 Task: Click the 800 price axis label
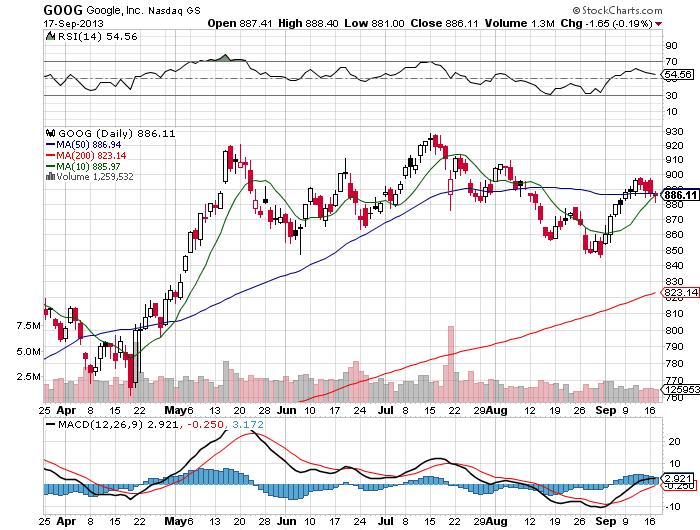(674, 330)
